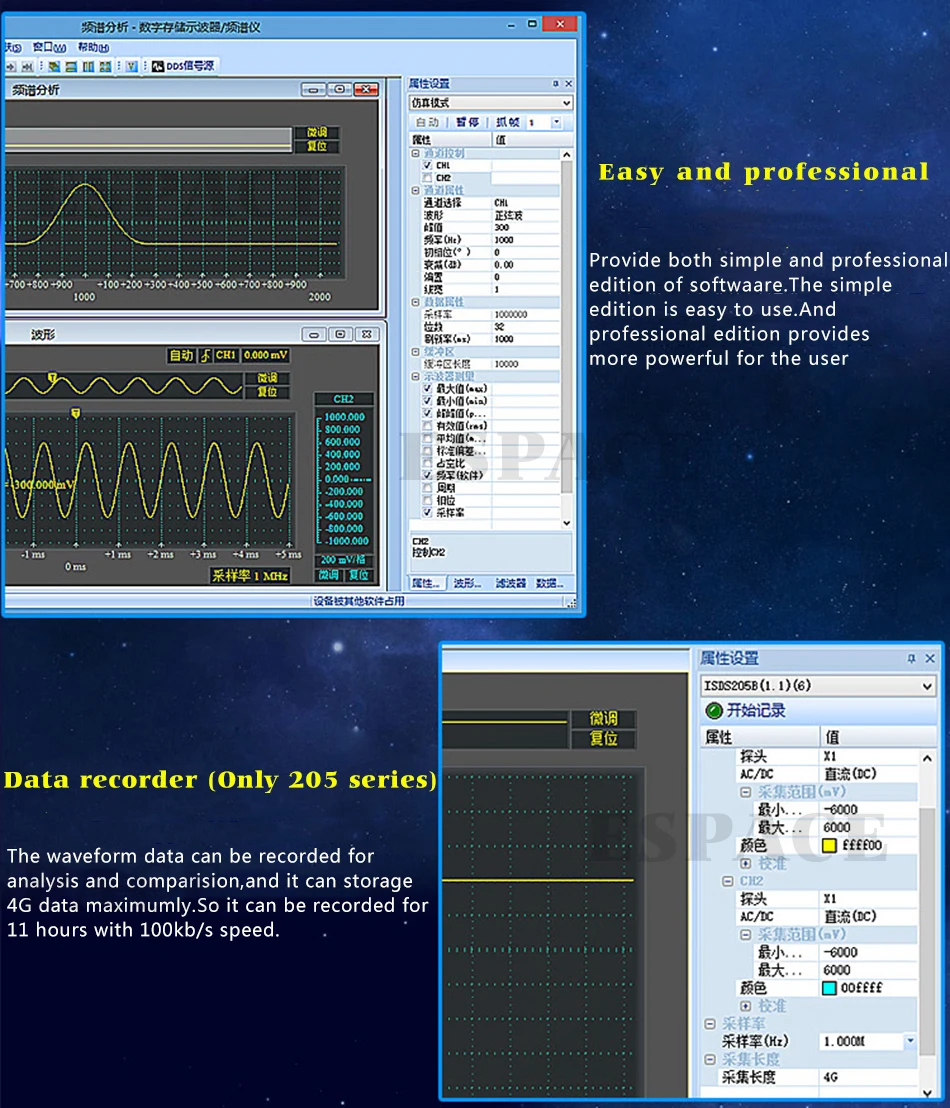Open the DDS信号源 signal source tool
950x1108 pixels.
coord(183,66)
